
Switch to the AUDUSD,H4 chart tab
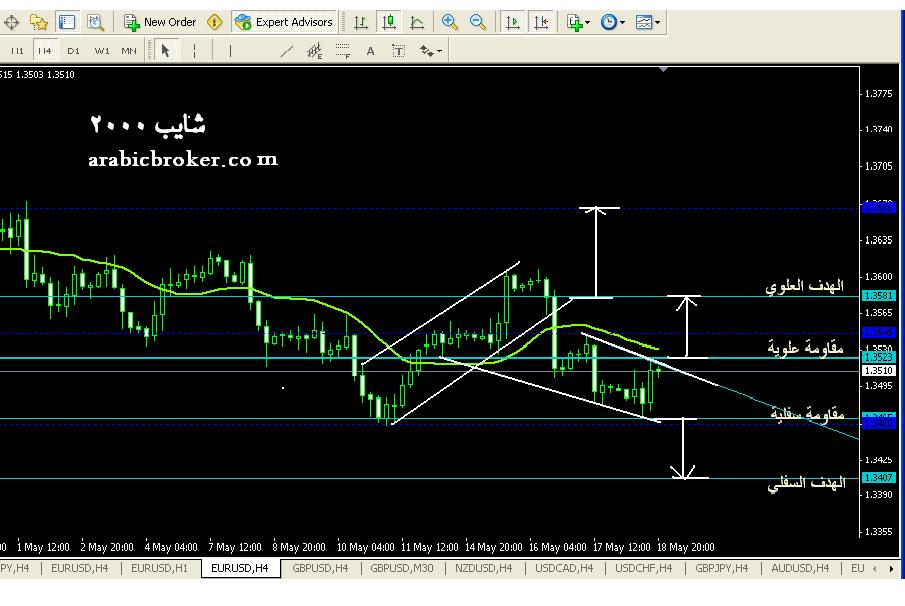tap(800, 568)
